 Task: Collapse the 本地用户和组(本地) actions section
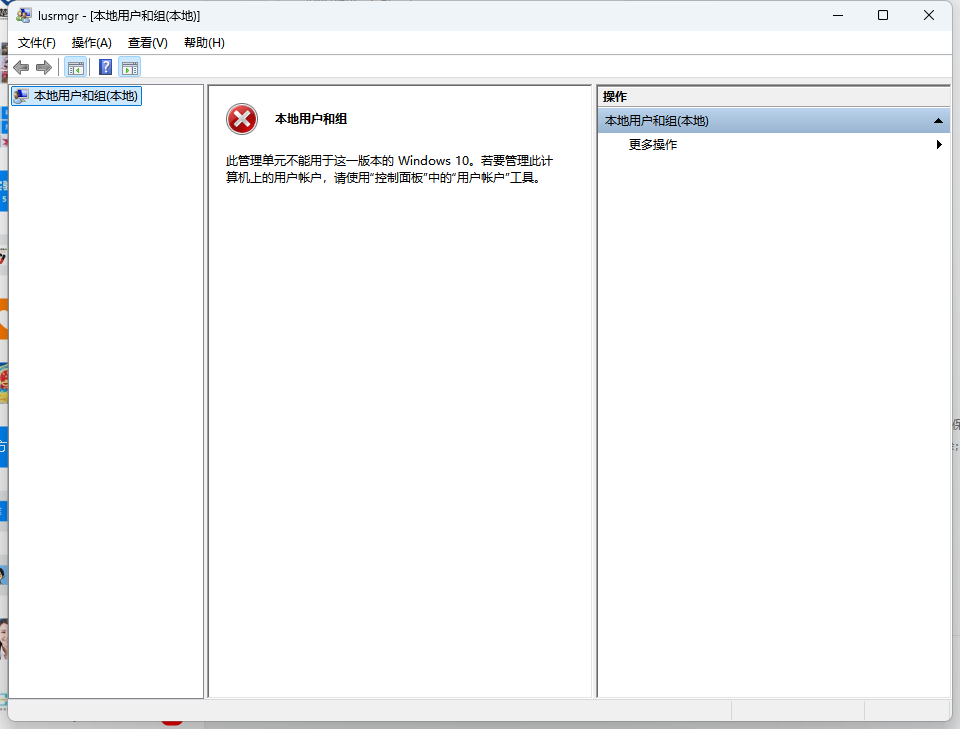937,121
